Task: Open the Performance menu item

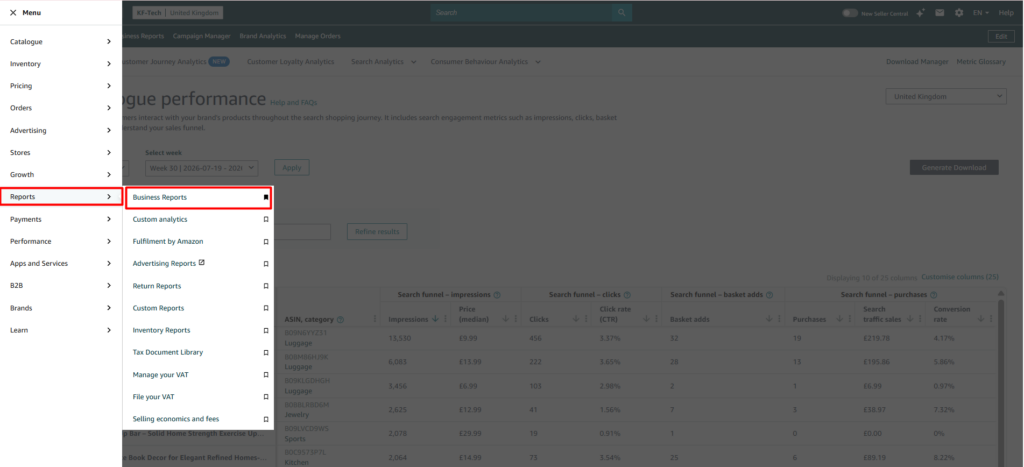Action: pyautogui.click(x=61, y=242)
